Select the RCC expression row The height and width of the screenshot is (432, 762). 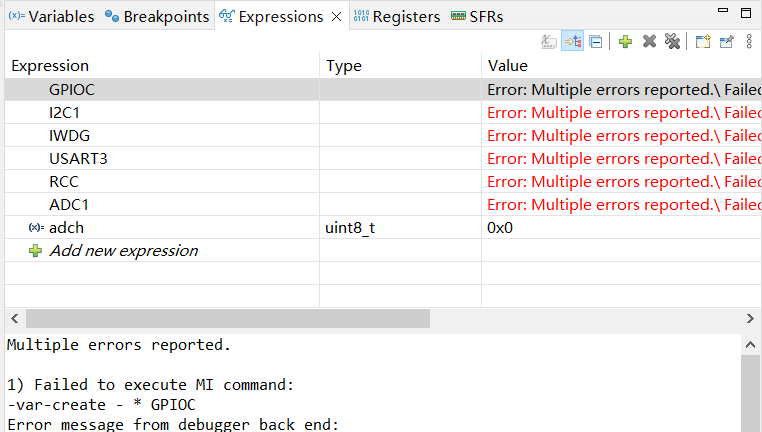[x=383, y=182]
